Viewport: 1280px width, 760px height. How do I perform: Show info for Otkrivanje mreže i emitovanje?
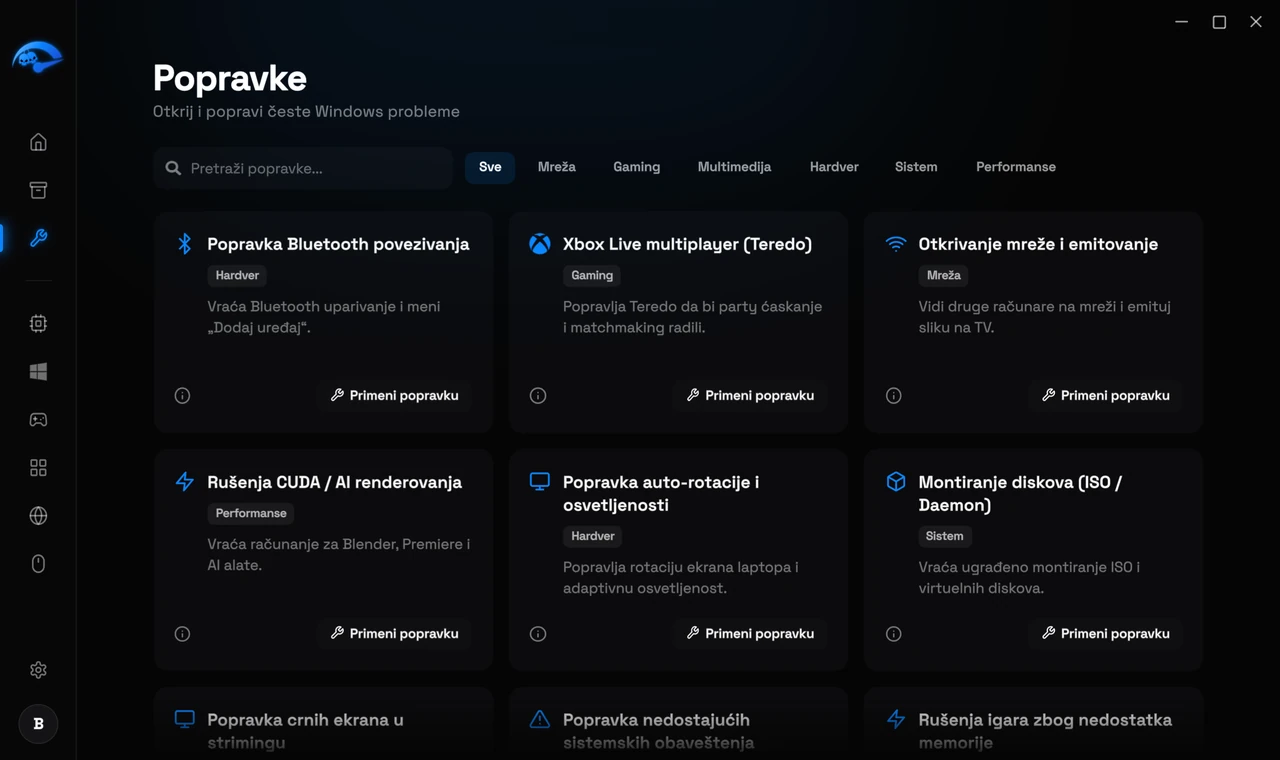pyautogui.click(x=893, y=395)
